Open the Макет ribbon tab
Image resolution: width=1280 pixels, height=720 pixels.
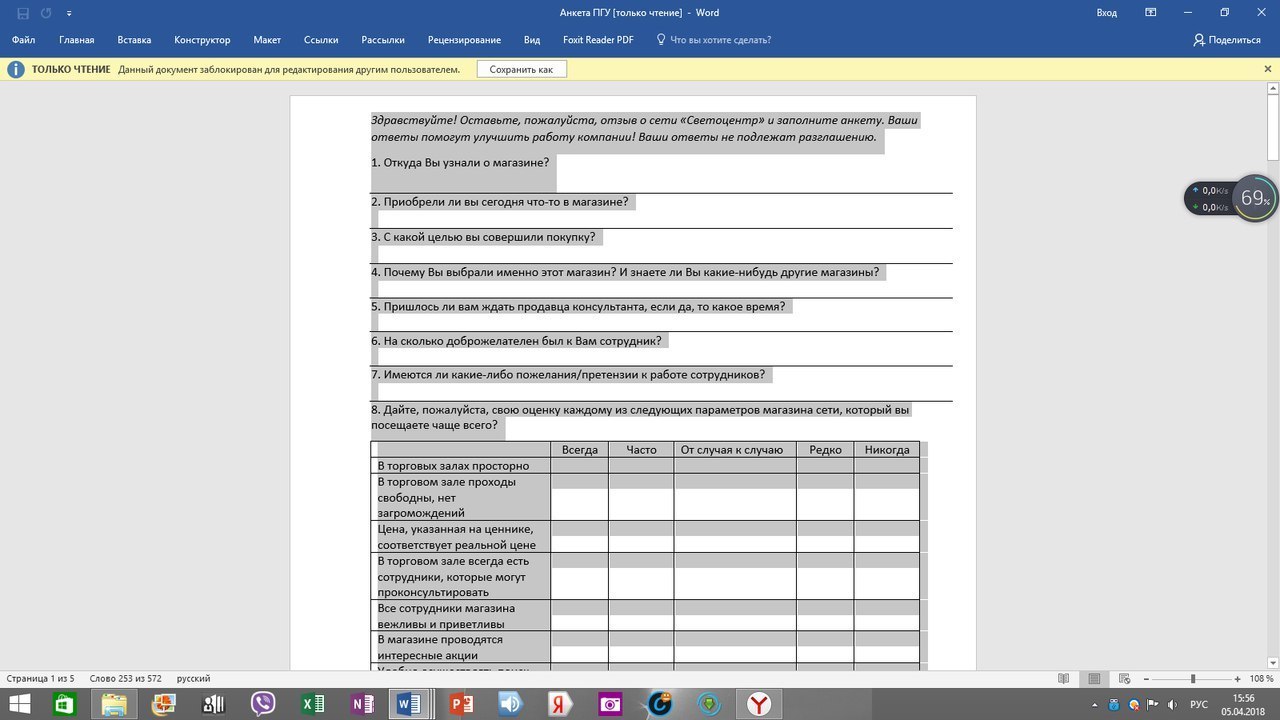click(x=267, y=40)
